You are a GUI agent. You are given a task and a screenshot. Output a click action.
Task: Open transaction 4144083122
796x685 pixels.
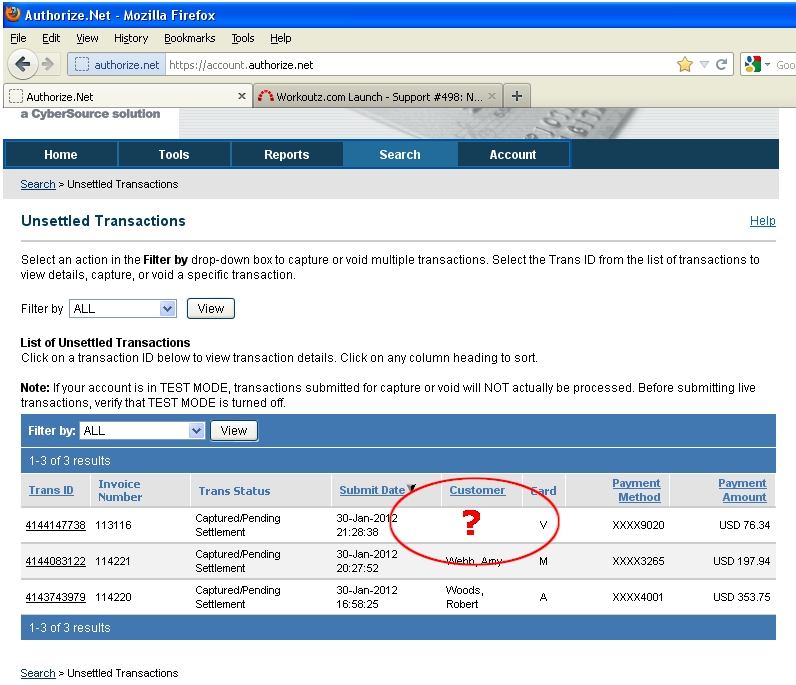(x=55, y=561)
